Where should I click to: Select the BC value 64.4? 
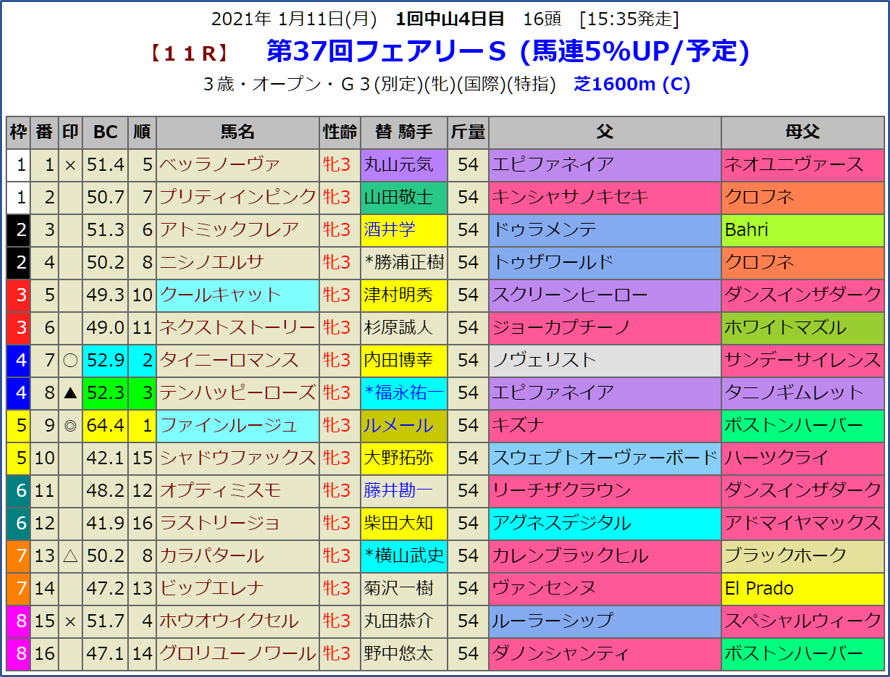(x=106, y=426)
